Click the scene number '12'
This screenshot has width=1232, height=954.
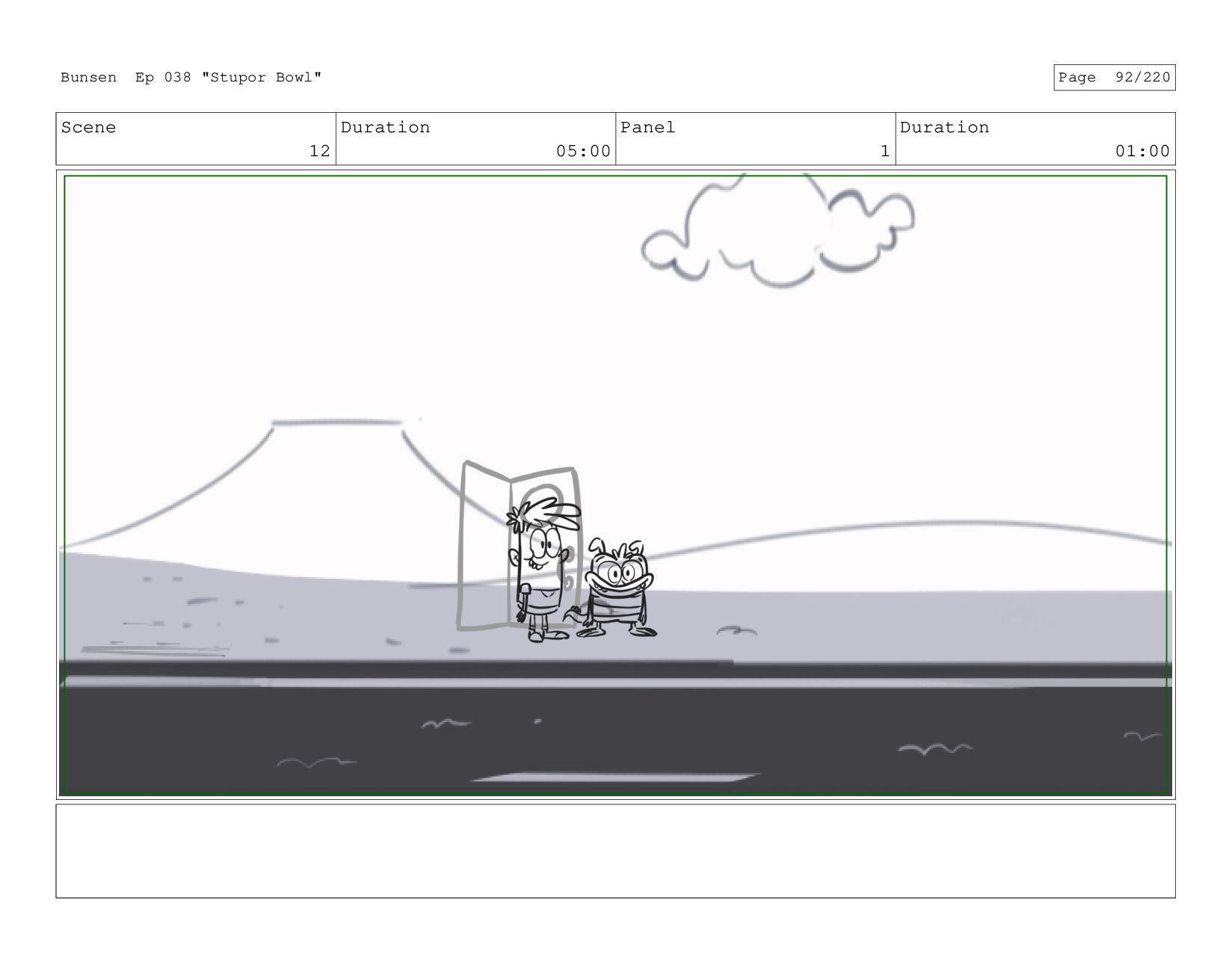319,151
